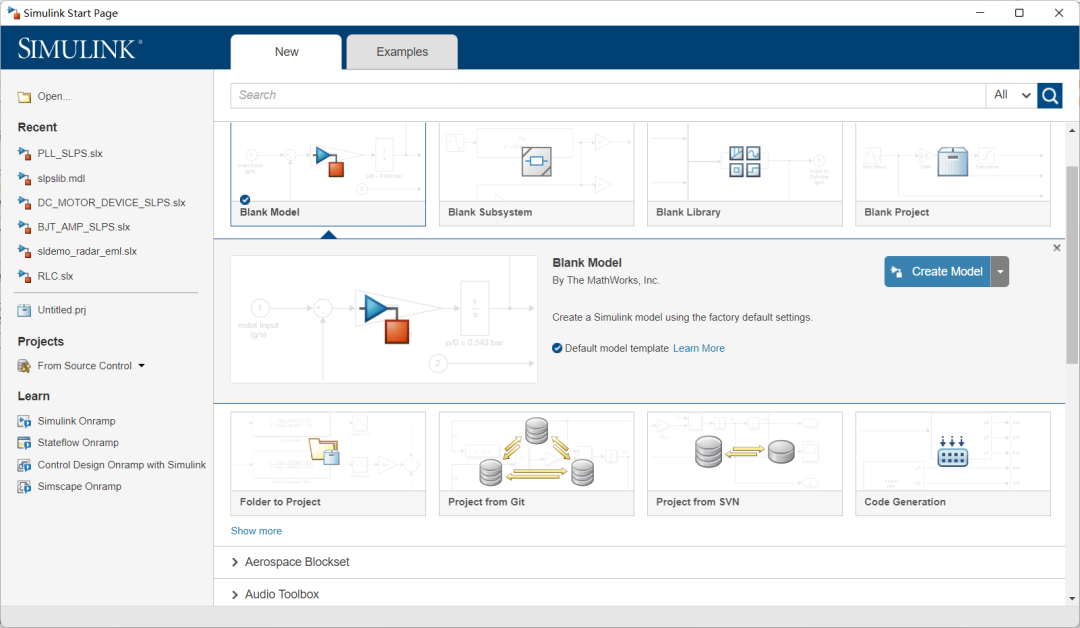Click the Simulink Onramp icon
The width and height of the screenshot is (1080, 628).
coord(24,421)
